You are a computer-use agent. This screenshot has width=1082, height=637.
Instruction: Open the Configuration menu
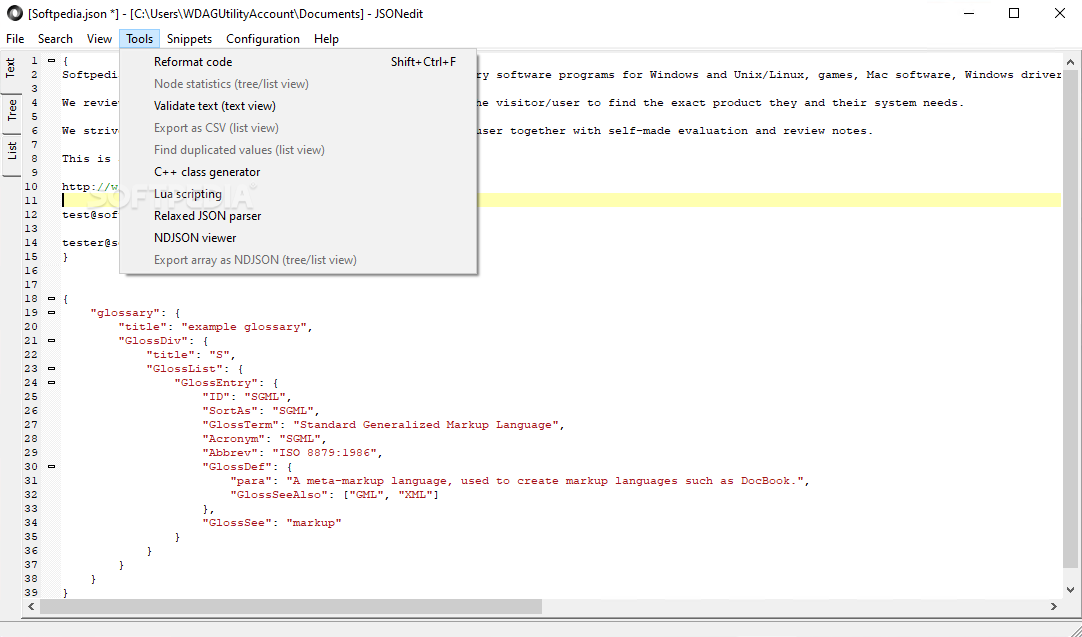tap(263, 39)
